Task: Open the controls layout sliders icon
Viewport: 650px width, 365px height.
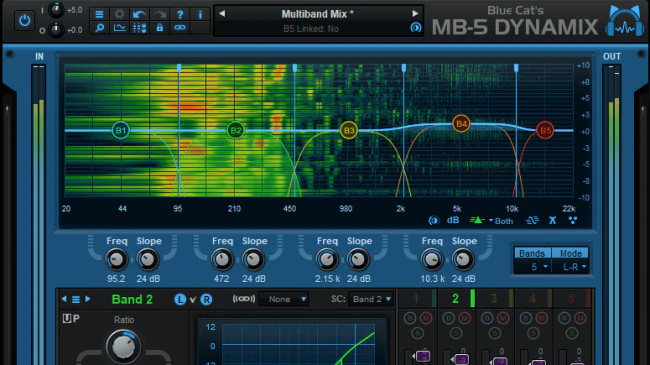Action: (x=139, y=28)
